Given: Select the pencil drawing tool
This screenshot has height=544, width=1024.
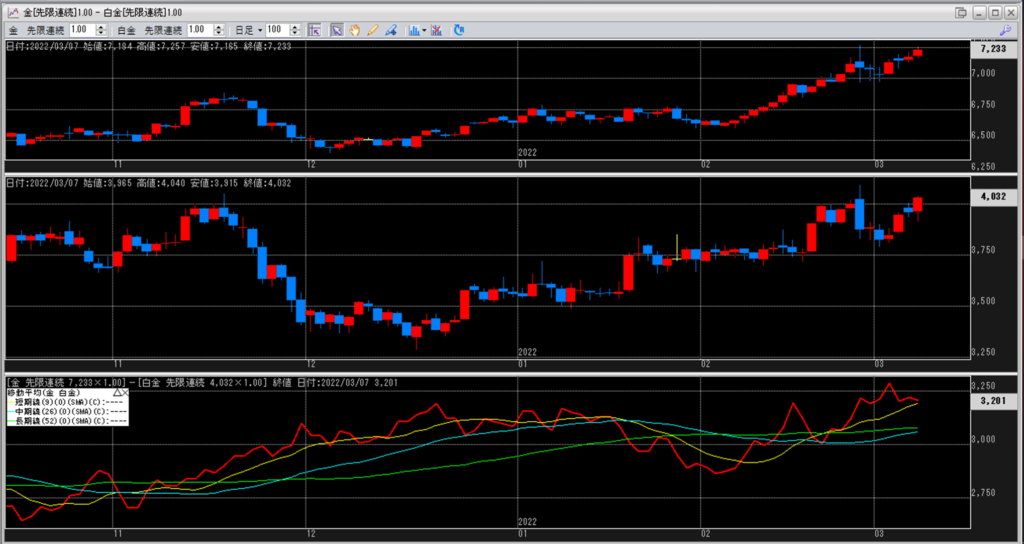Looking at the screenshot, I should click(x=372, y=30).
